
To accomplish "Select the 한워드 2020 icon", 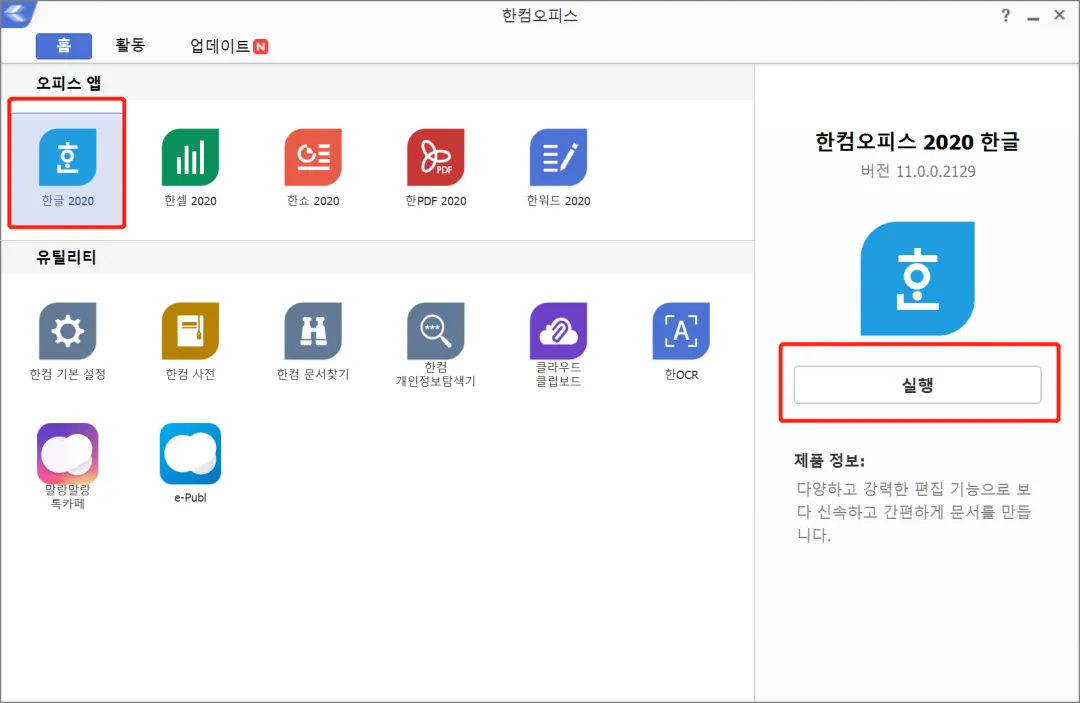I will click(558, 157).
